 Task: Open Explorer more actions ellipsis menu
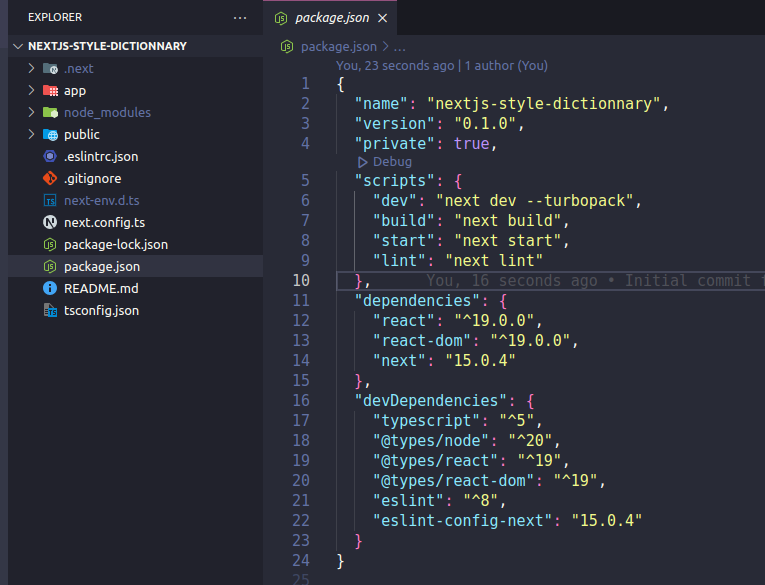click(x=240, y=18)
